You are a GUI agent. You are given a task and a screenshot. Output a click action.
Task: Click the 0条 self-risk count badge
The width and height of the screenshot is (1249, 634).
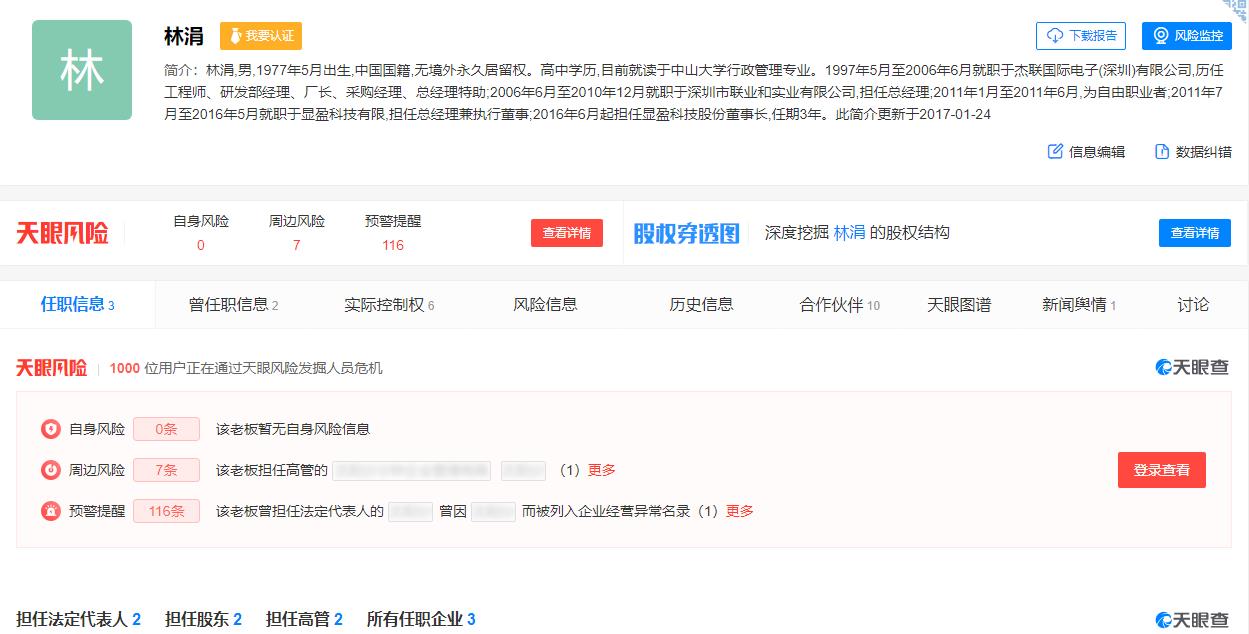tap(166, 429)
